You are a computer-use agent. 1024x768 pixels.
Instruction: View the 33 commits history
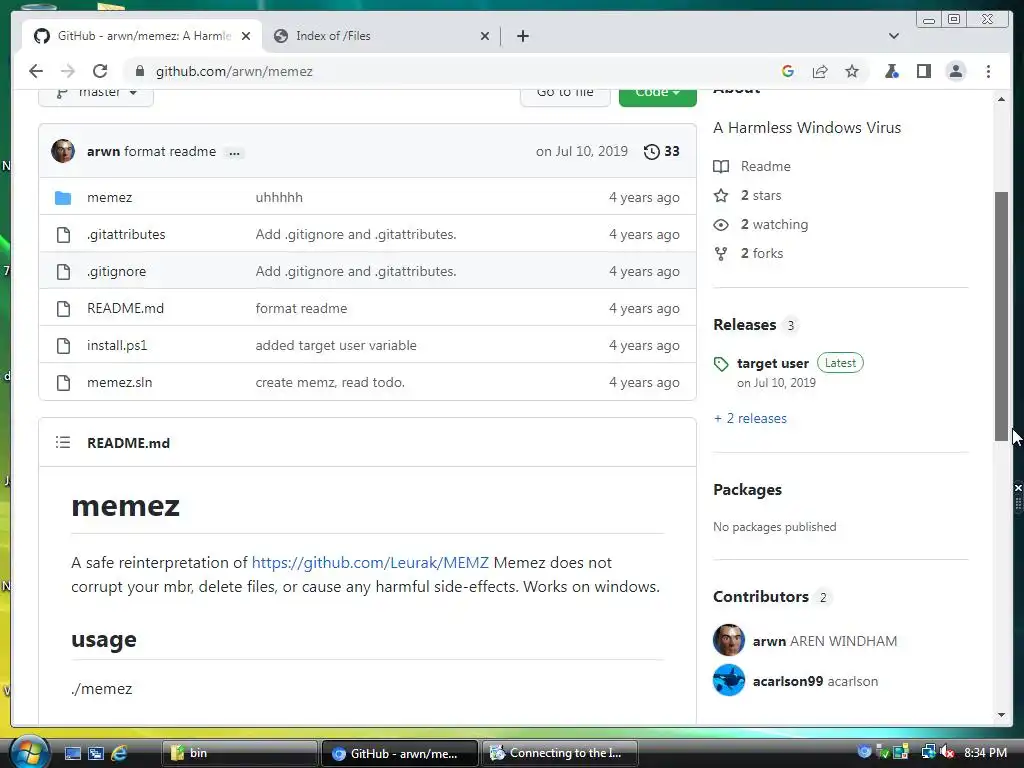point(662,152)
